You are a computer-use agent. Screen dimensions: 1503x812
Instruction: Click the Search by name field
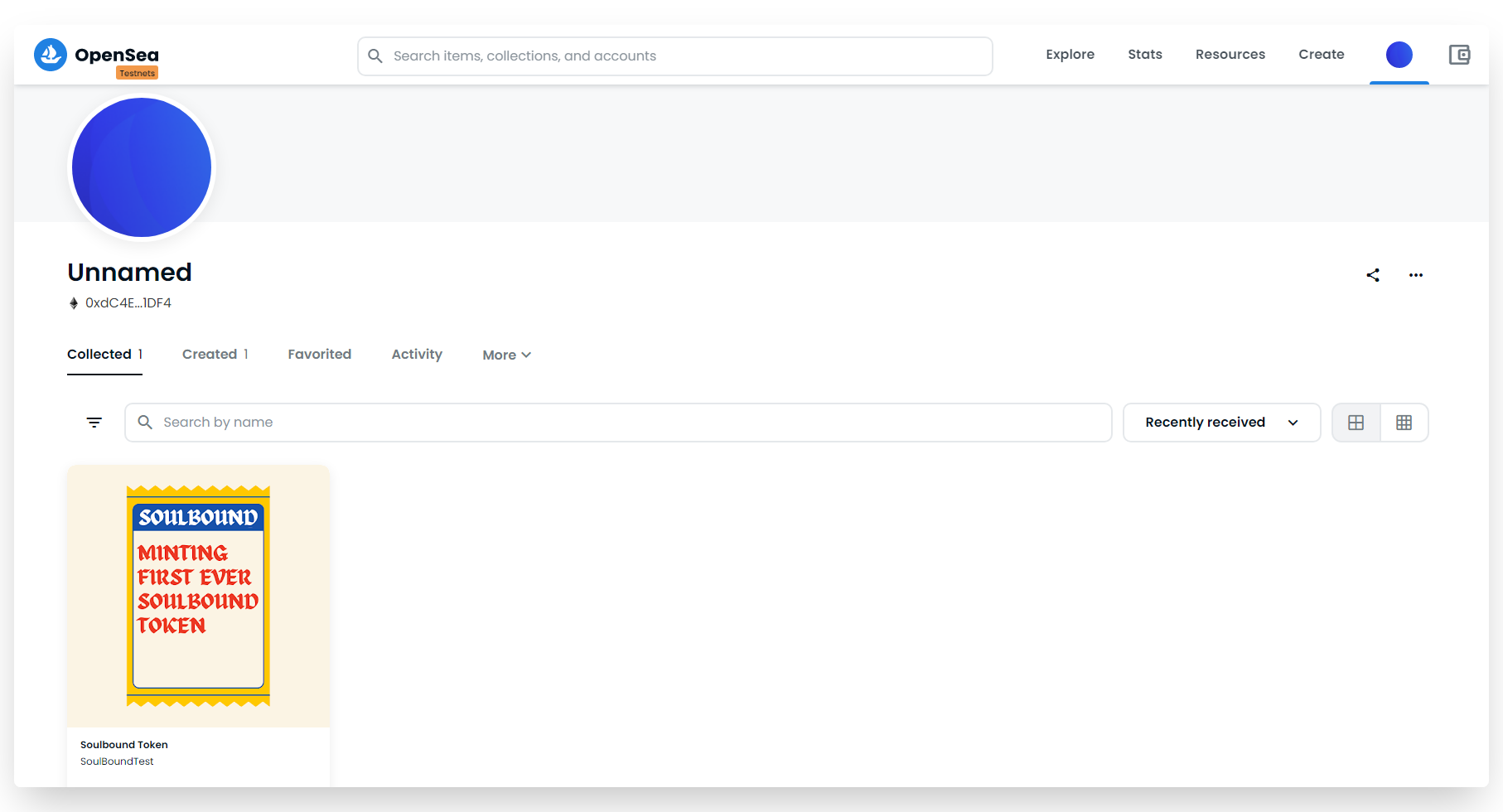pyautogui.click(x=617, y=423)
